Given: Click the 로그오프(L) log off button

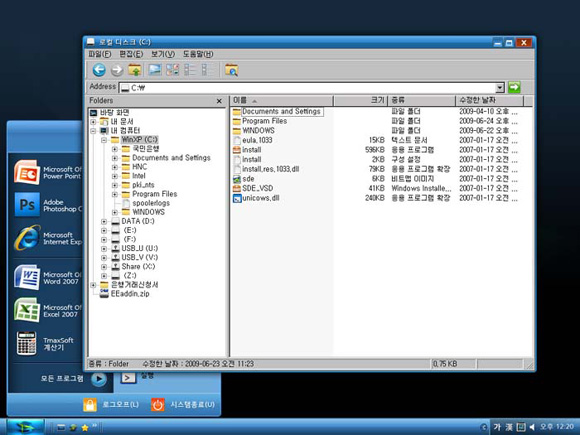Looking at the screenshot, I should [111, 404].
